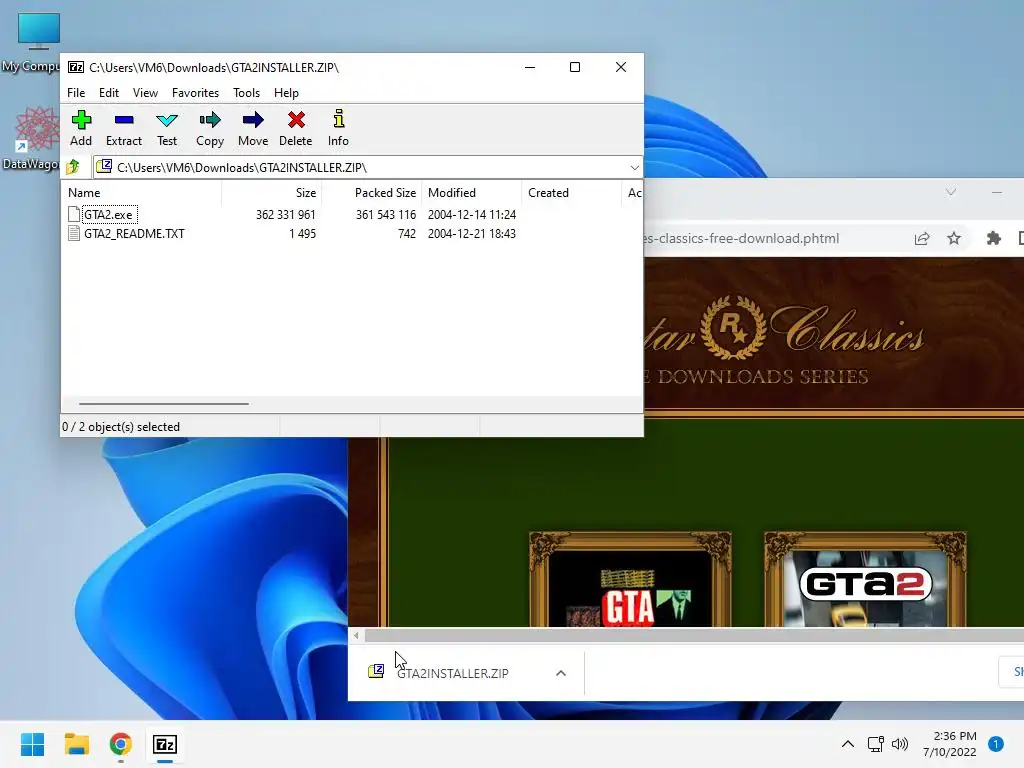The image size is (1024, 768).
Task: Open the Favorites menu
Action: click(195, 93)
